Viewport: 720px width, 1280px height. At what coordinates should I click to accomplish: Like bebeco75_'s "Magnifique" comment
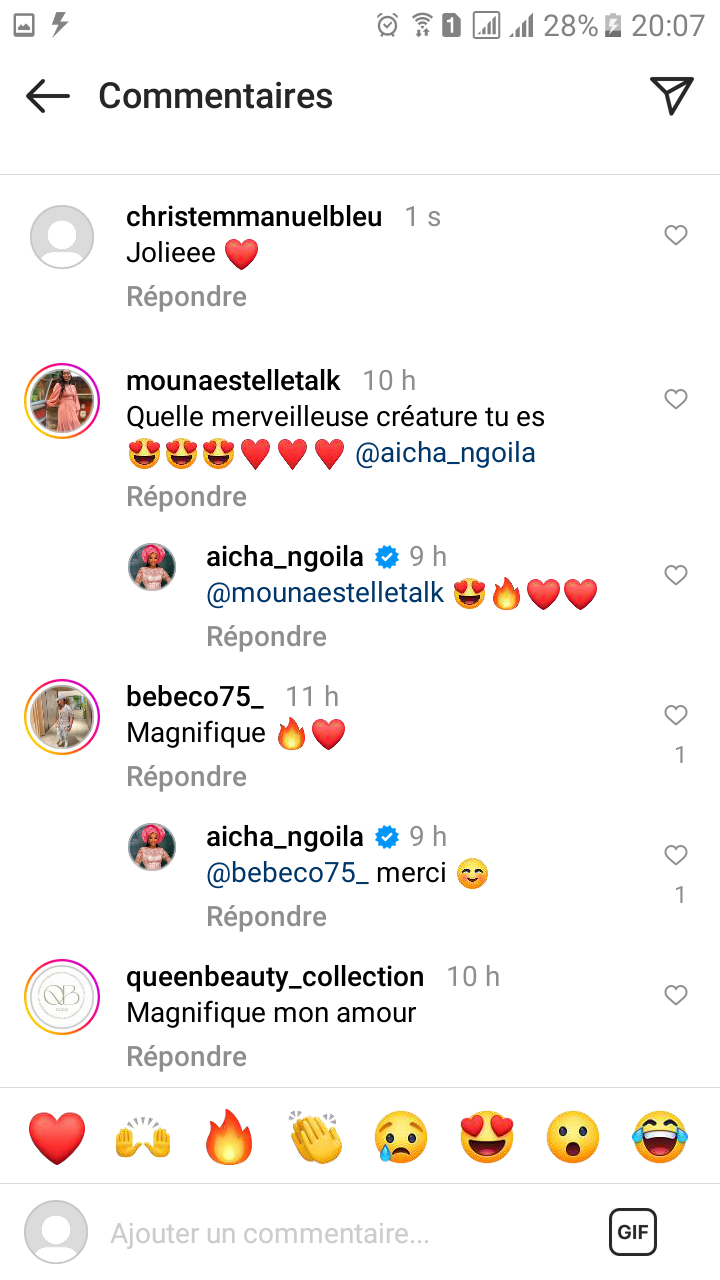pyautogui.click(x=676, y=715)
